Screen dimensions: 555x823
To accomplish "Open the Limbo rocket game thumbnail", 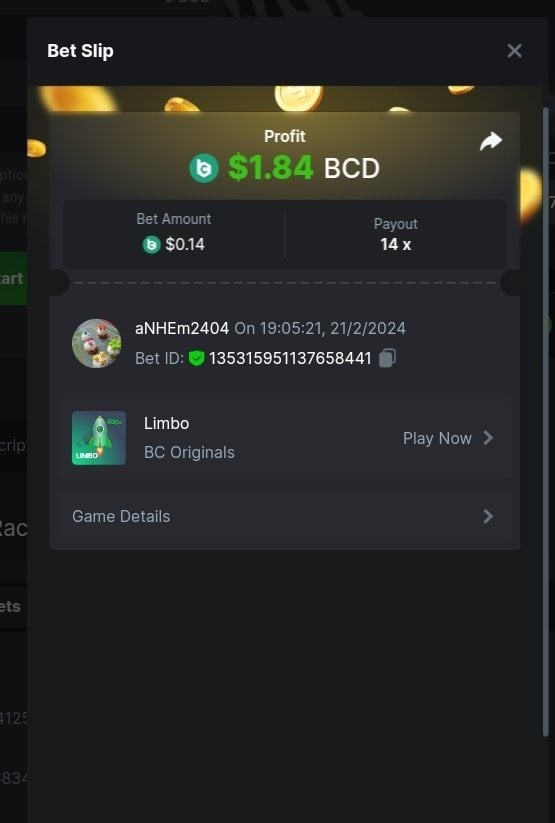I will coord(99,438).
